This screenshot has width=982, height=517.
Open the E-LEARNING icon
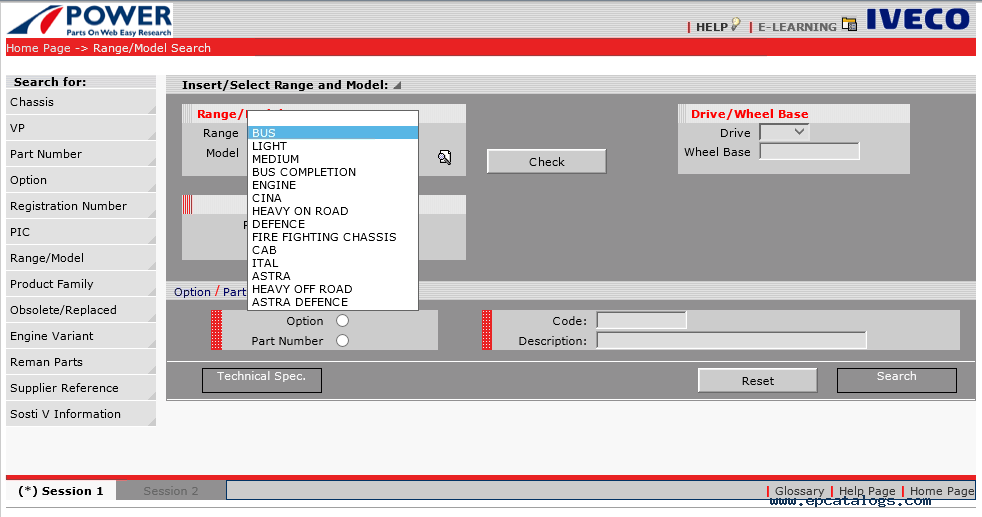(x=849, y=24)
